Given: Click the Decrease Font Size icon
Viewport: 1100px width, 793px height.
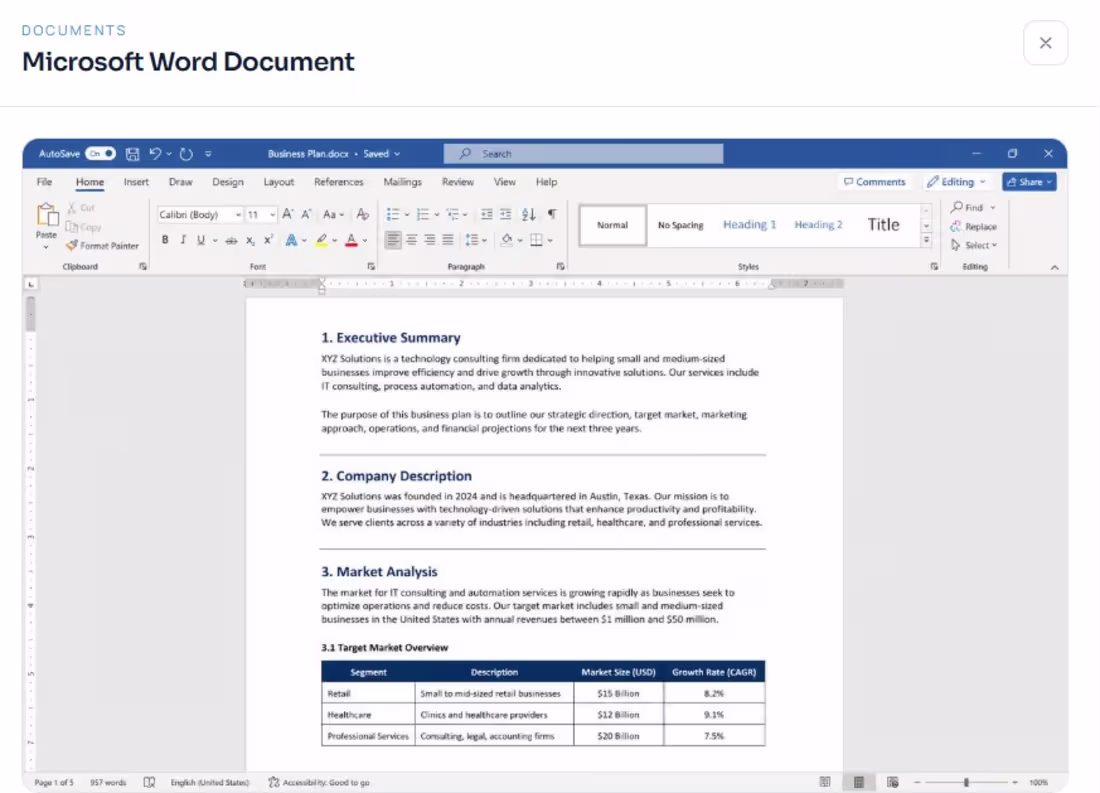Looking at the screenshot, I should click(x=307, y=214).
